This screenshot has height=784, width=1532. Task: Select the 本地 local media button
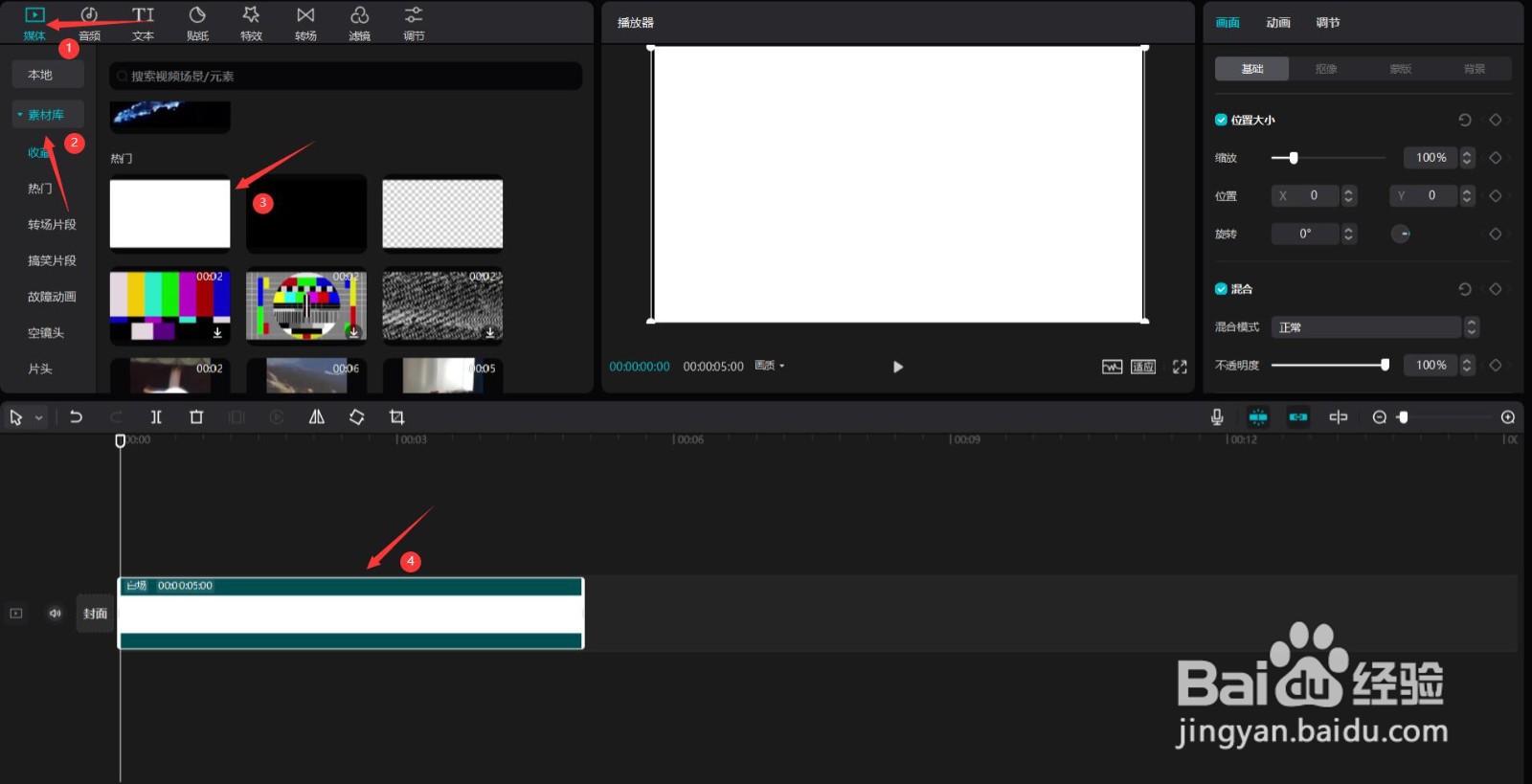48,75
